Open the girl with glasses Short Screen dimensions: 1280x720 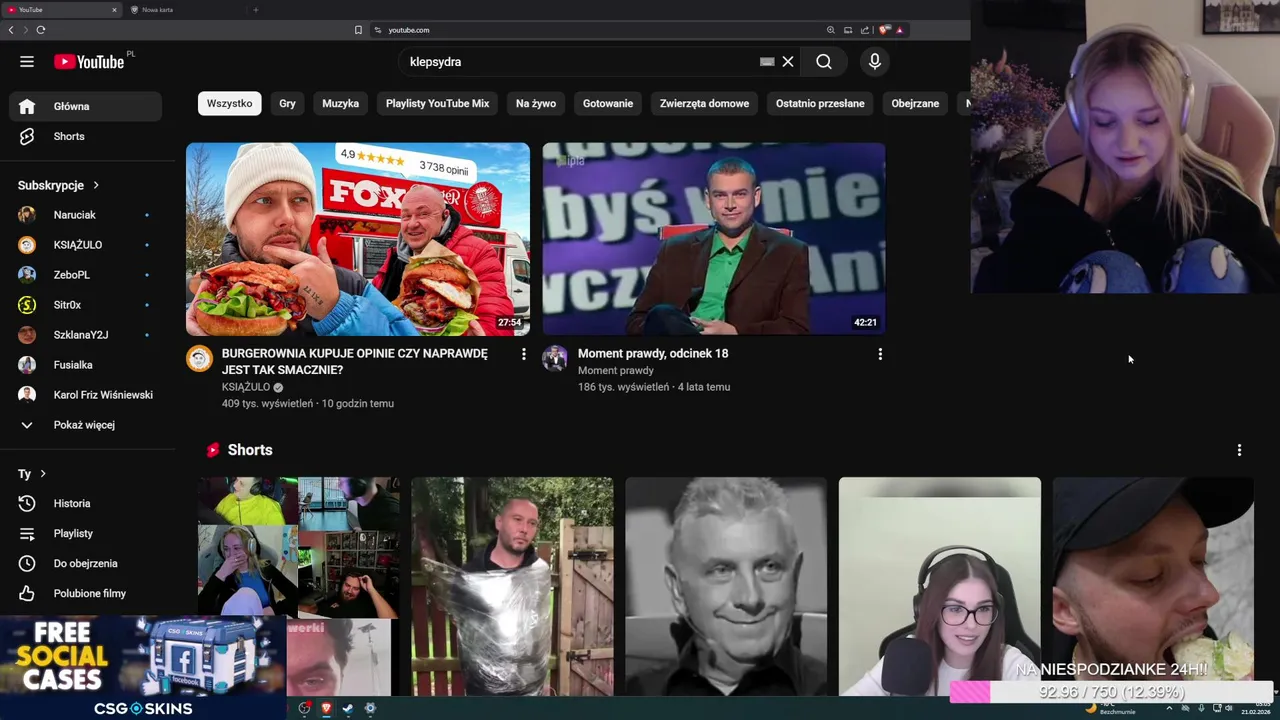940,586
